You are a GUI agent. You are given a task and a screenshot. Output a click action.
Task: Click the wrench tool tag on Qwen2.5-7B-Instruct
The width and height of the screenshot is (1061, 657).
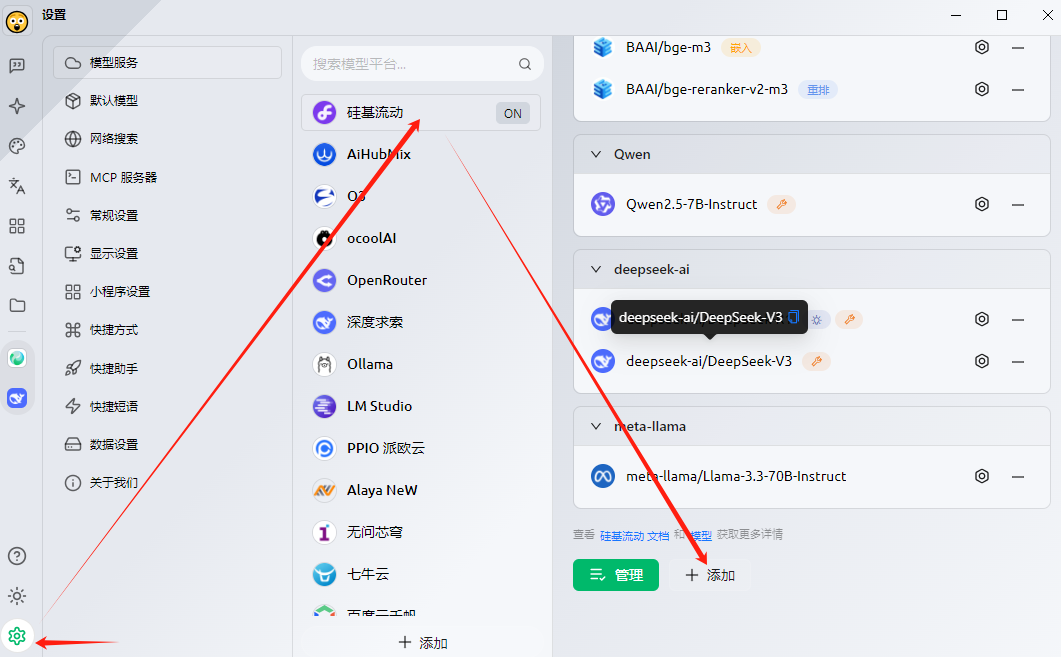[782, 204]
